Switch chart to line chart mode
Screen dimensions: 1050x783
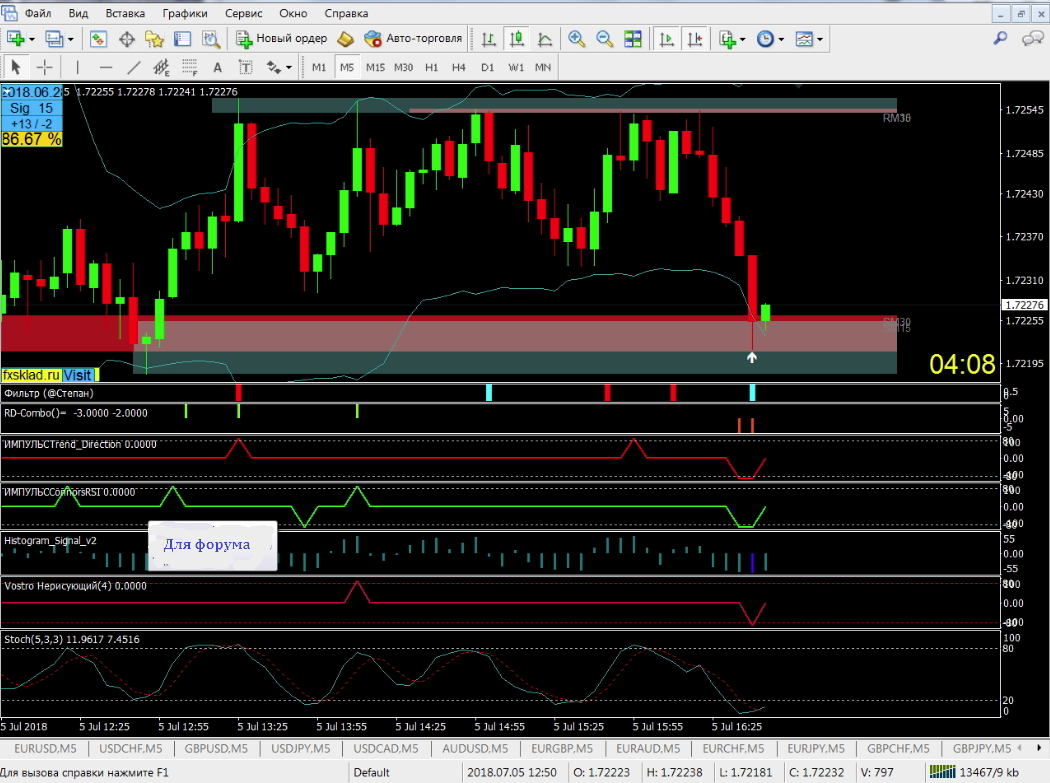545,39
